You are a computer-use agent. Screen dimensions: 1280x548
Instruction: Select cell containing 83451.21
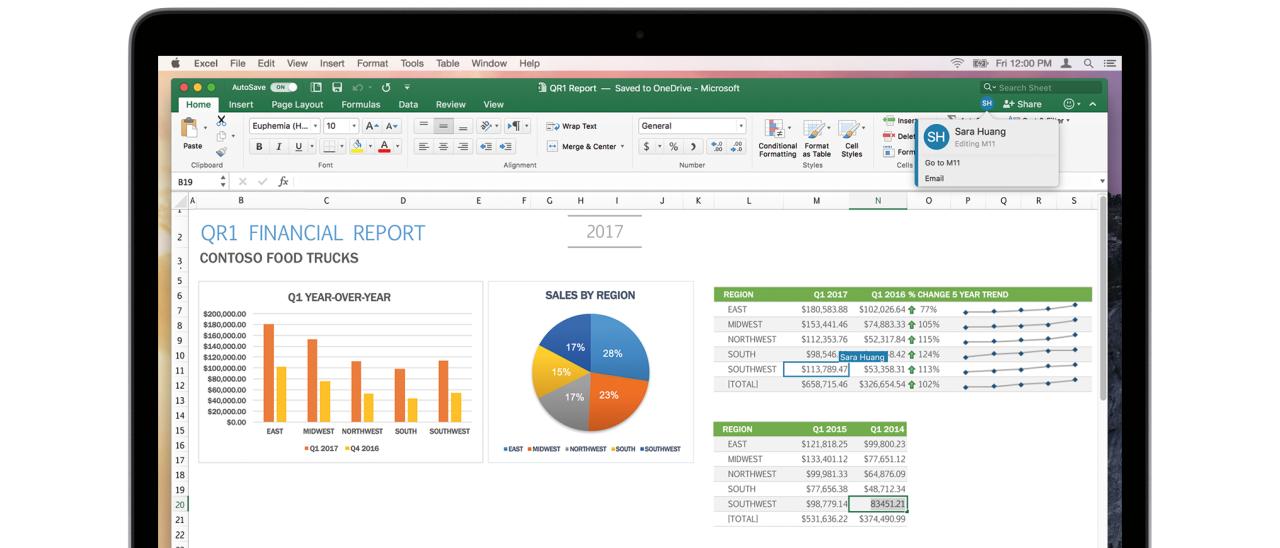pyautogui.click(x=878, y=504)
